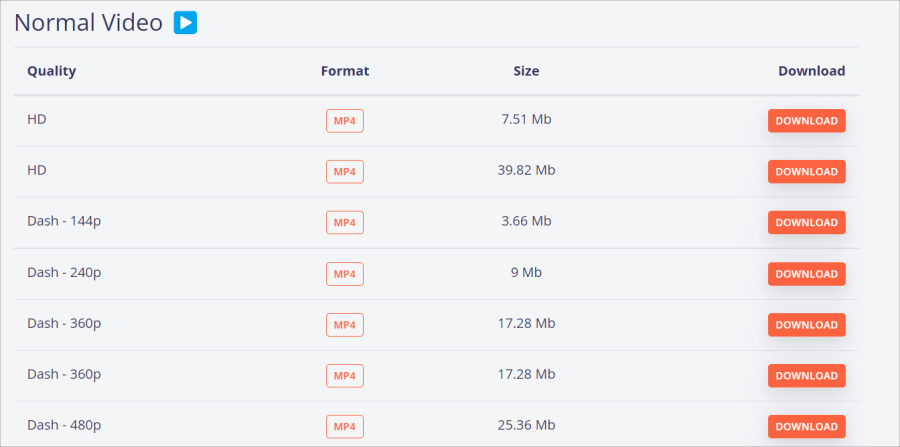Download the 7.51 Mb HD video
The image size is (900, 447).
point(806,121)
